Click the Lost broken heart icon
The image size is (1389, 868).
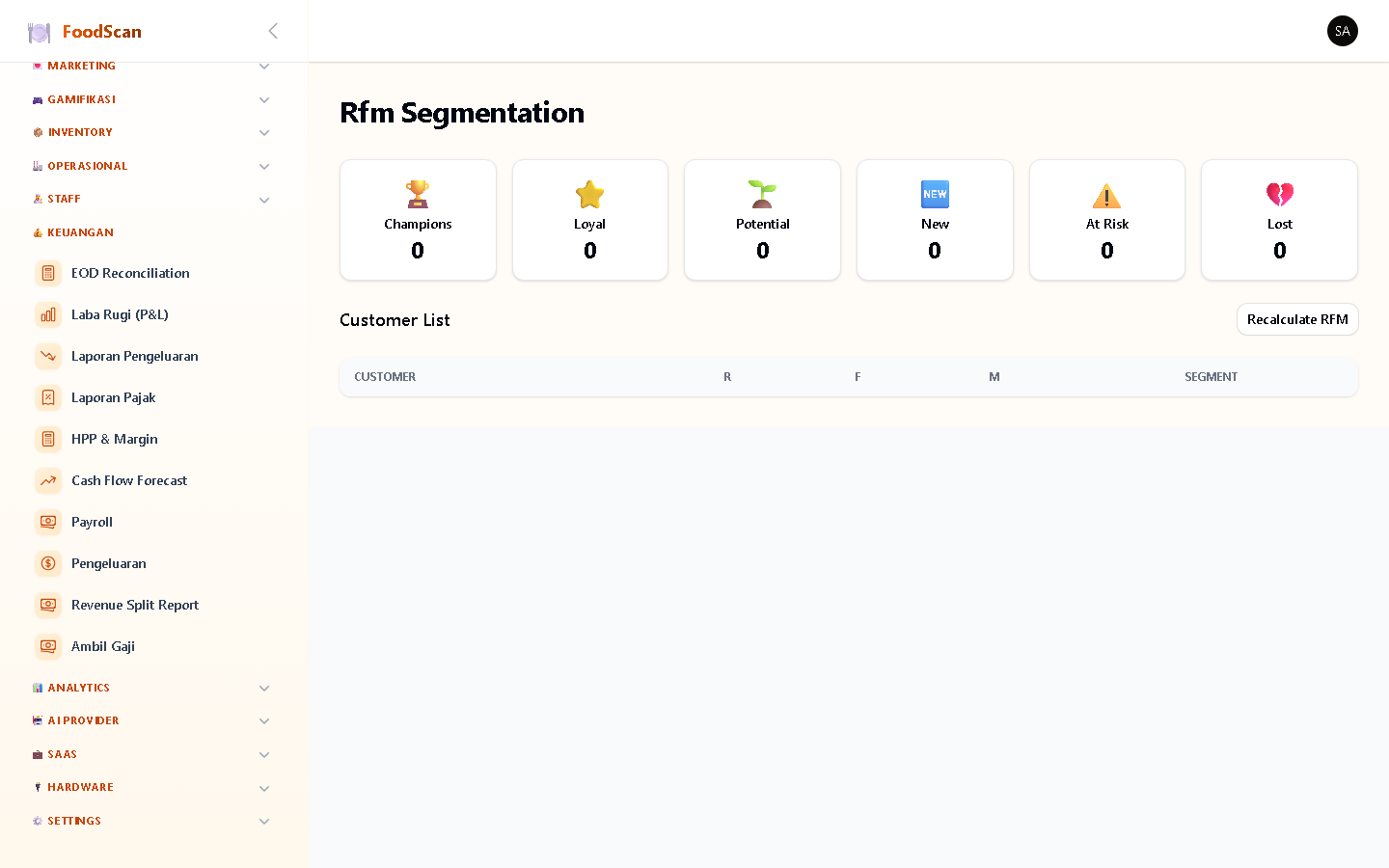pos(1279,194)
